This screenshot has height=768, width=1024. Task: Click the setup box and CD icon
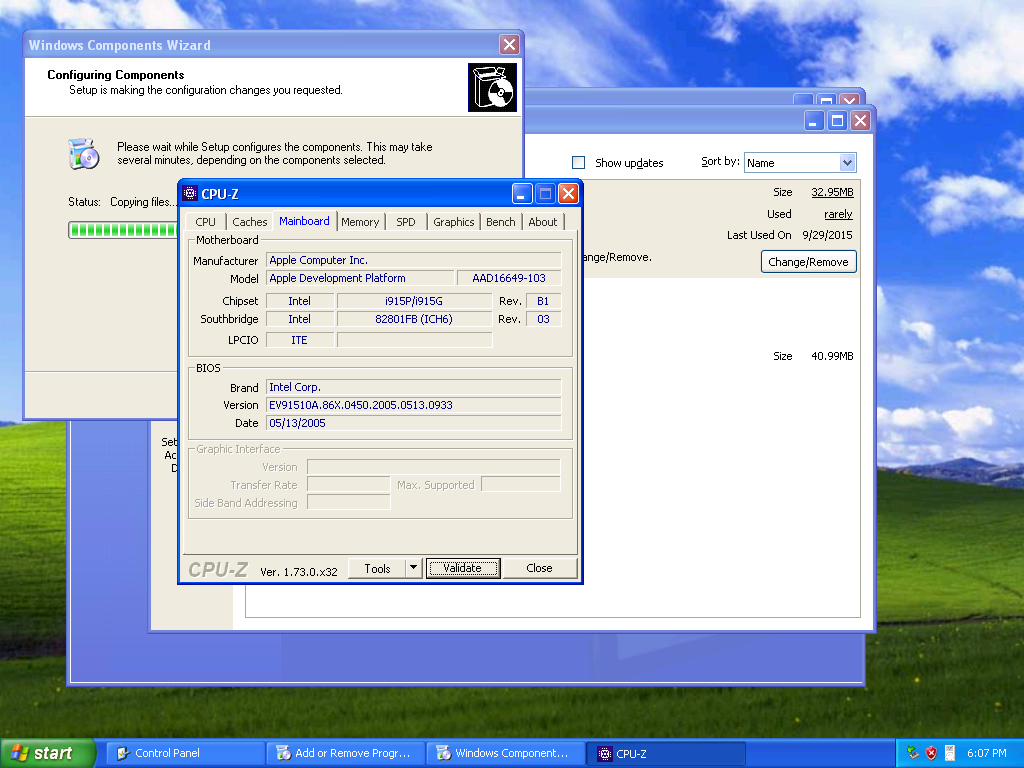[x=492, y=88]
